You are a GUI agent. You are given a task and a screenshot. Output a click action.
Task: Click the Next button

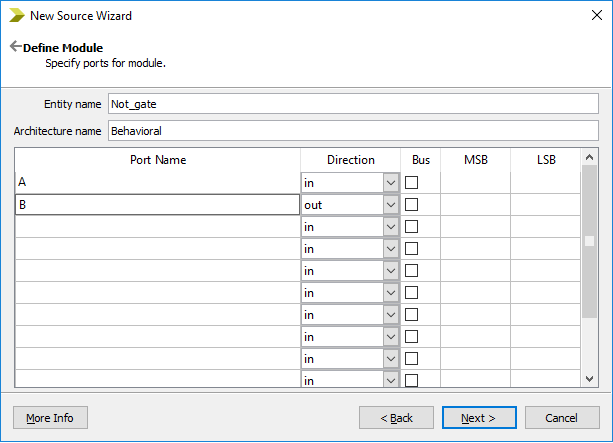pyautogui.click(x=478, y=417)
